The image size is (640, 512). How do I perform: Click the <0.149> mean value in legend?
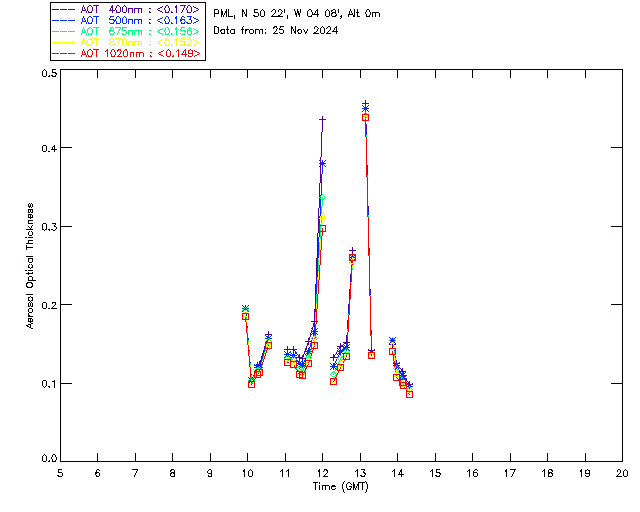(178, 53)
